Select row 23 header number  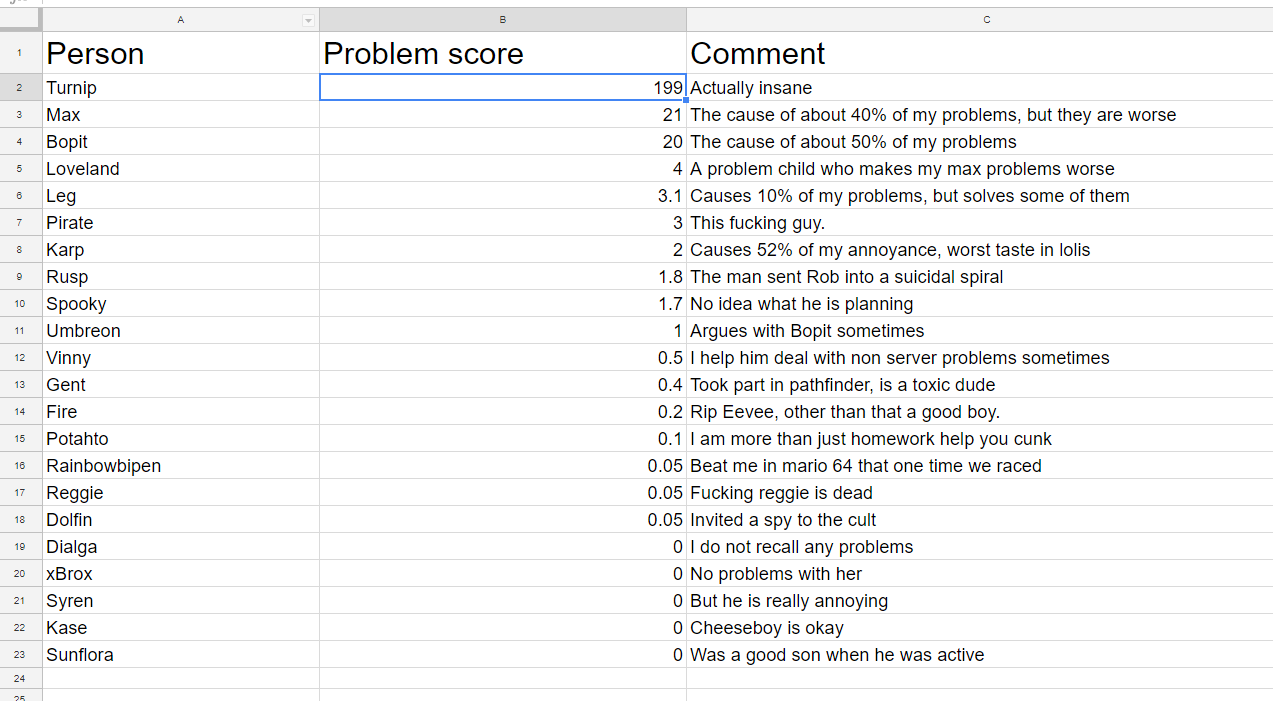click(x=21, y=655)
